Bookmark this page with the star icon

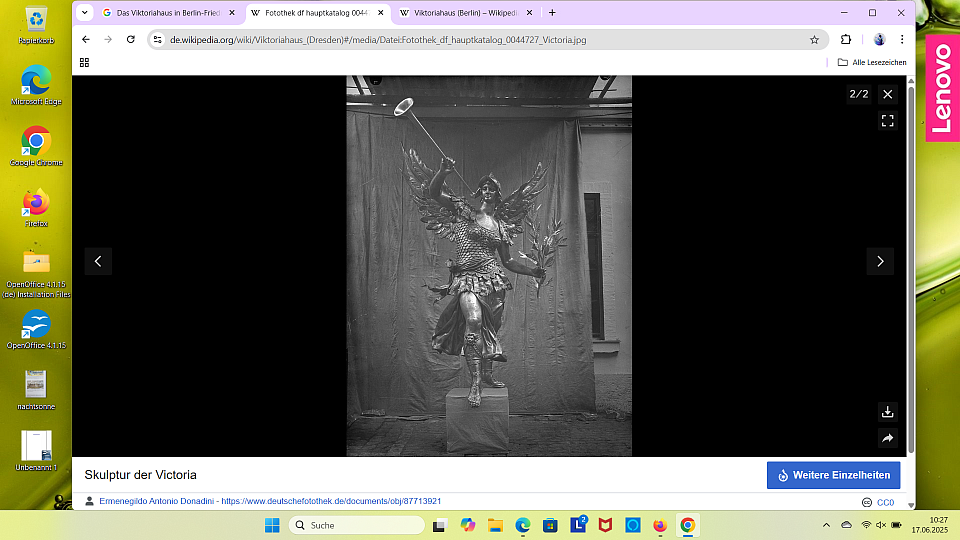tap(814, 40)
